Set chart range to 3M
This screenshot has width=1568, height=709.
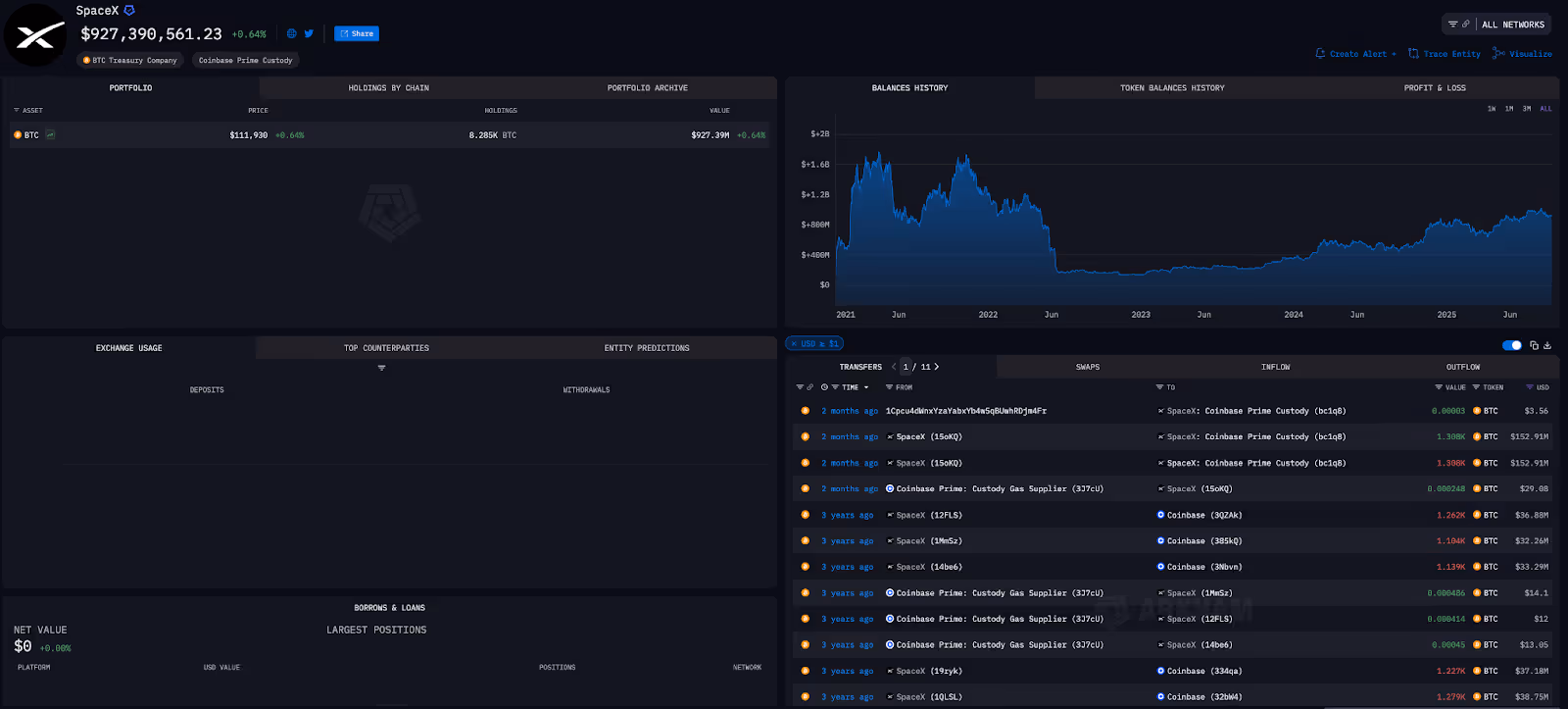click(1527, 109)
